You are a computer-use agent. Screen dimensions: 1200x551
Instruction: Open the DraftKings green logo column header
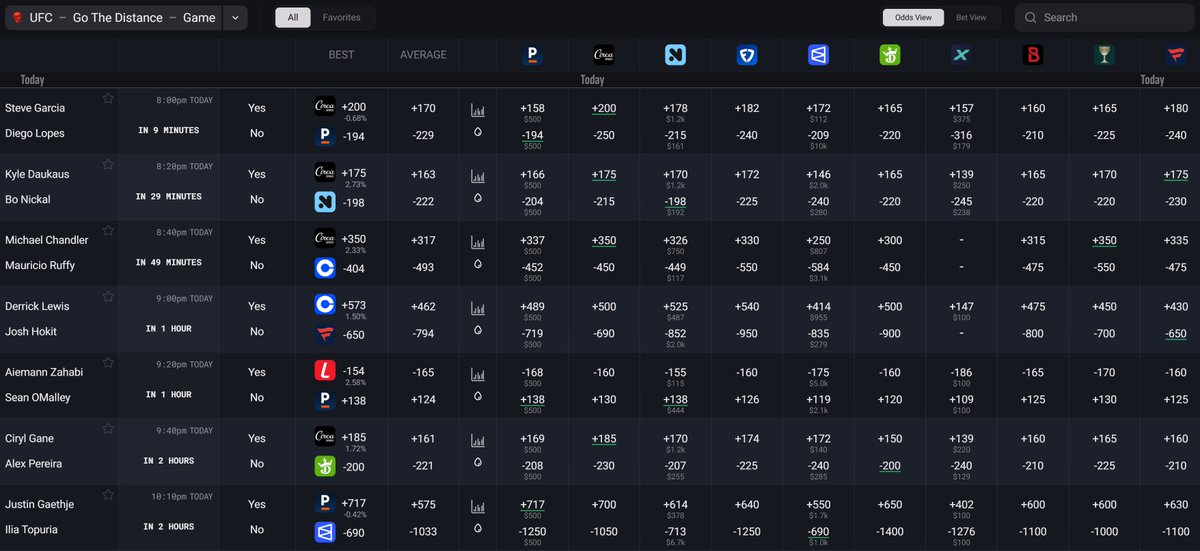tap(890, 55)
